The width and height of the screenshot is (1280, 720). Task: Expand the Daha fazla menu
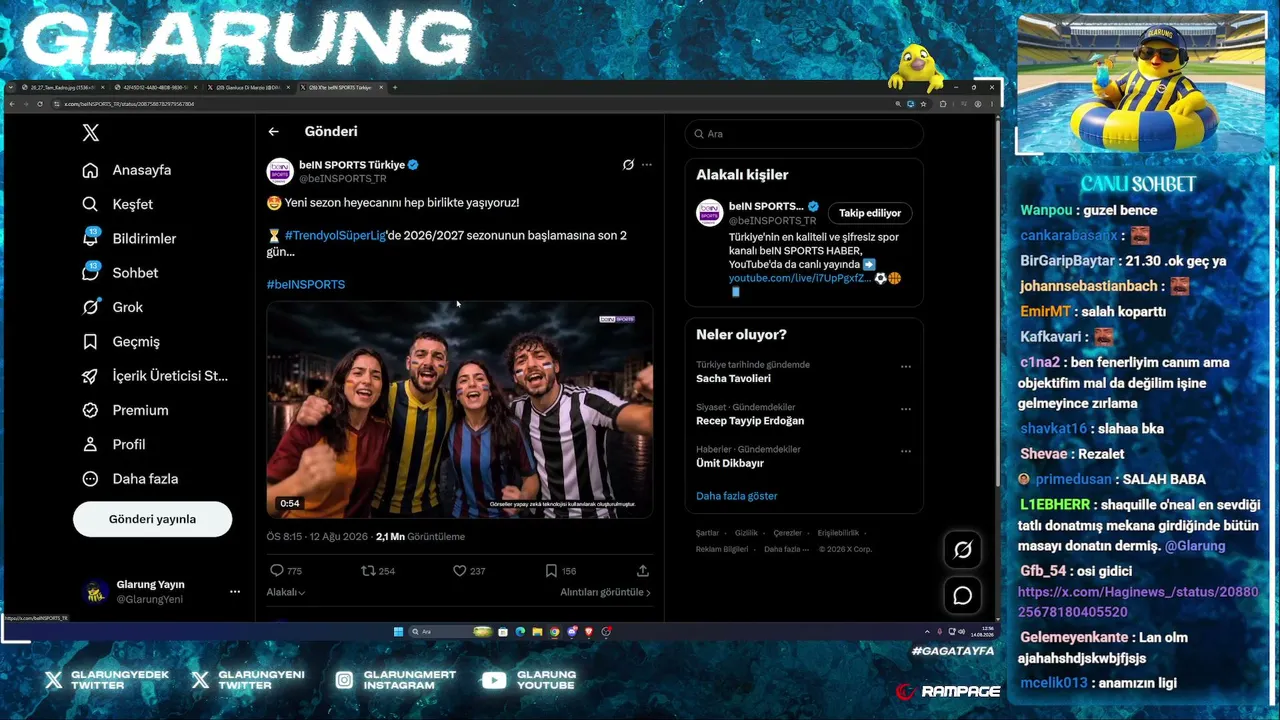130,479
